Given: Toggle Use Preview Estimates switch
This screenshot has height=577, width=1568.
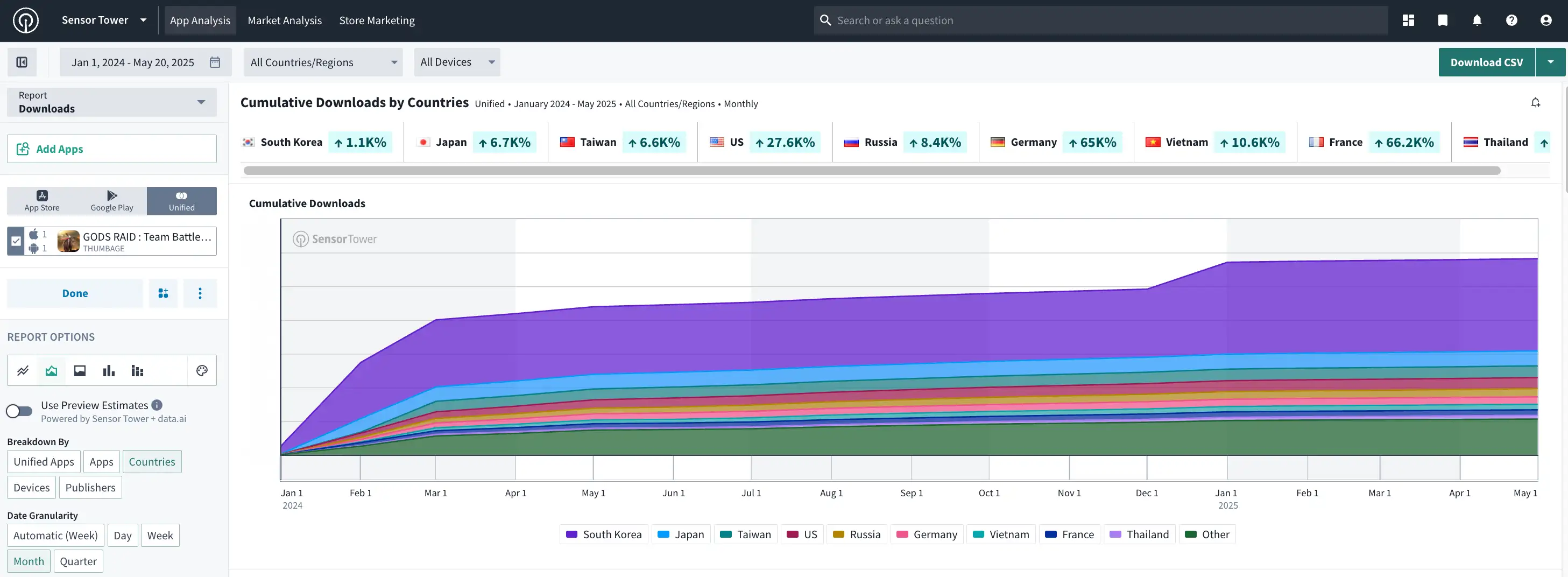Looking at the screenshot, I should tap(19, 411).
